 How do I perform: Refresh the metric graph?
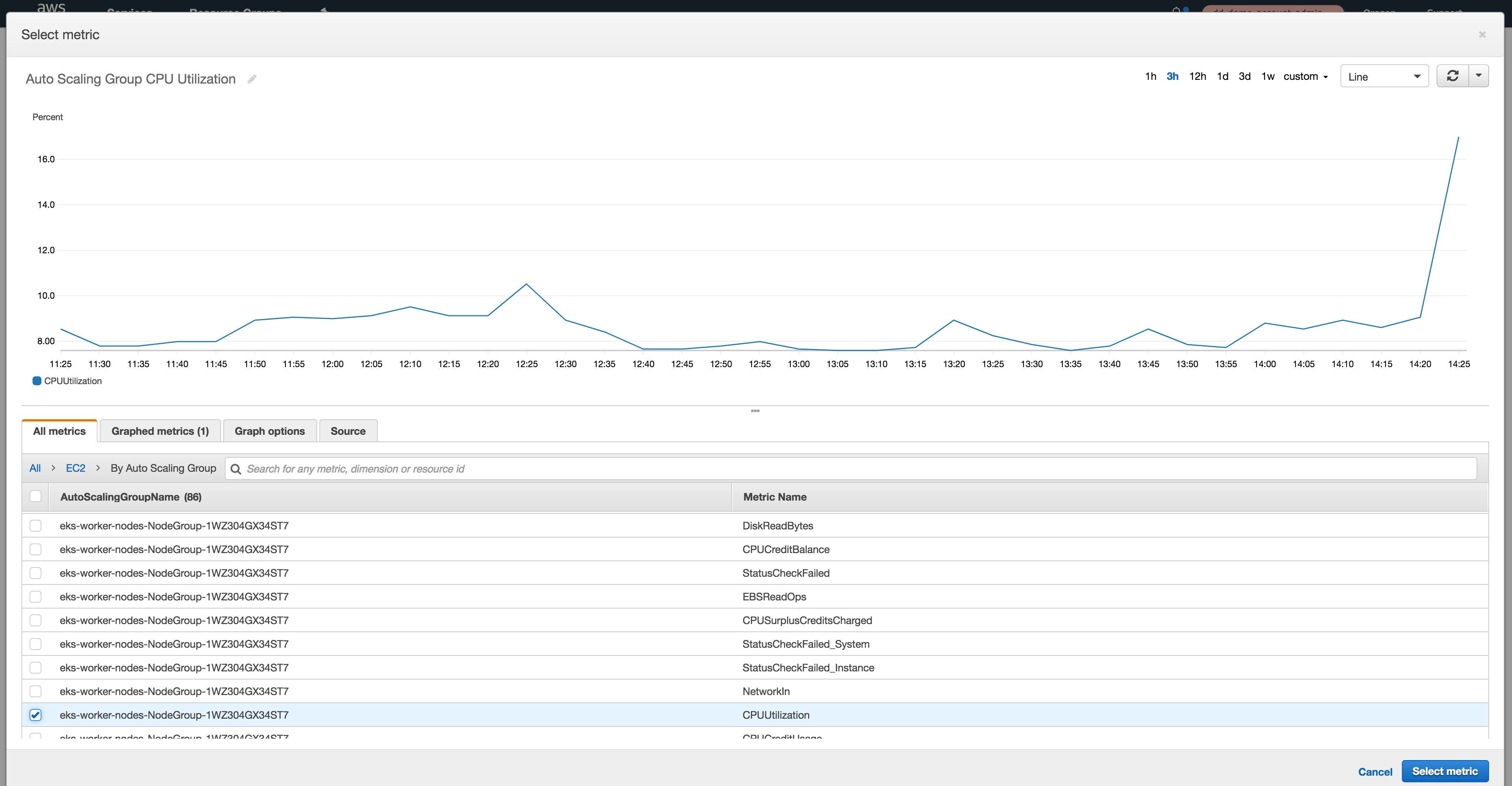(x=1452, y=76)
